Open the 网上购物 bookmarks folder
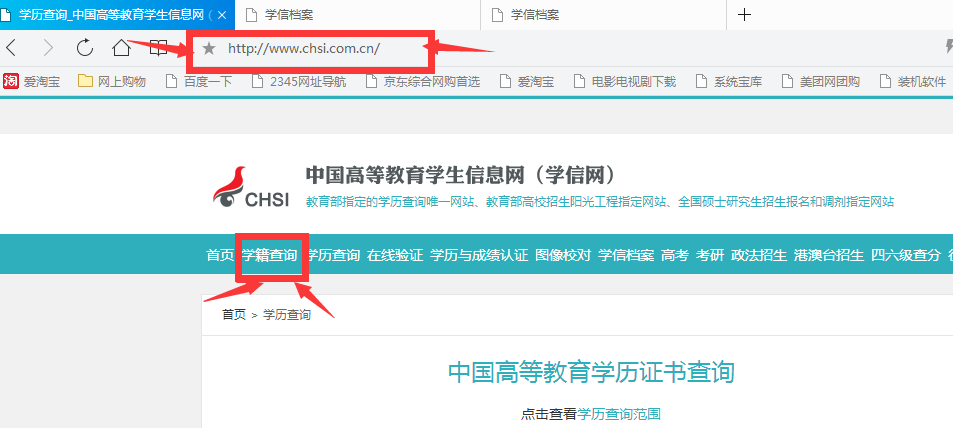This screenshot has width=953, height=428. click(112, 81)
